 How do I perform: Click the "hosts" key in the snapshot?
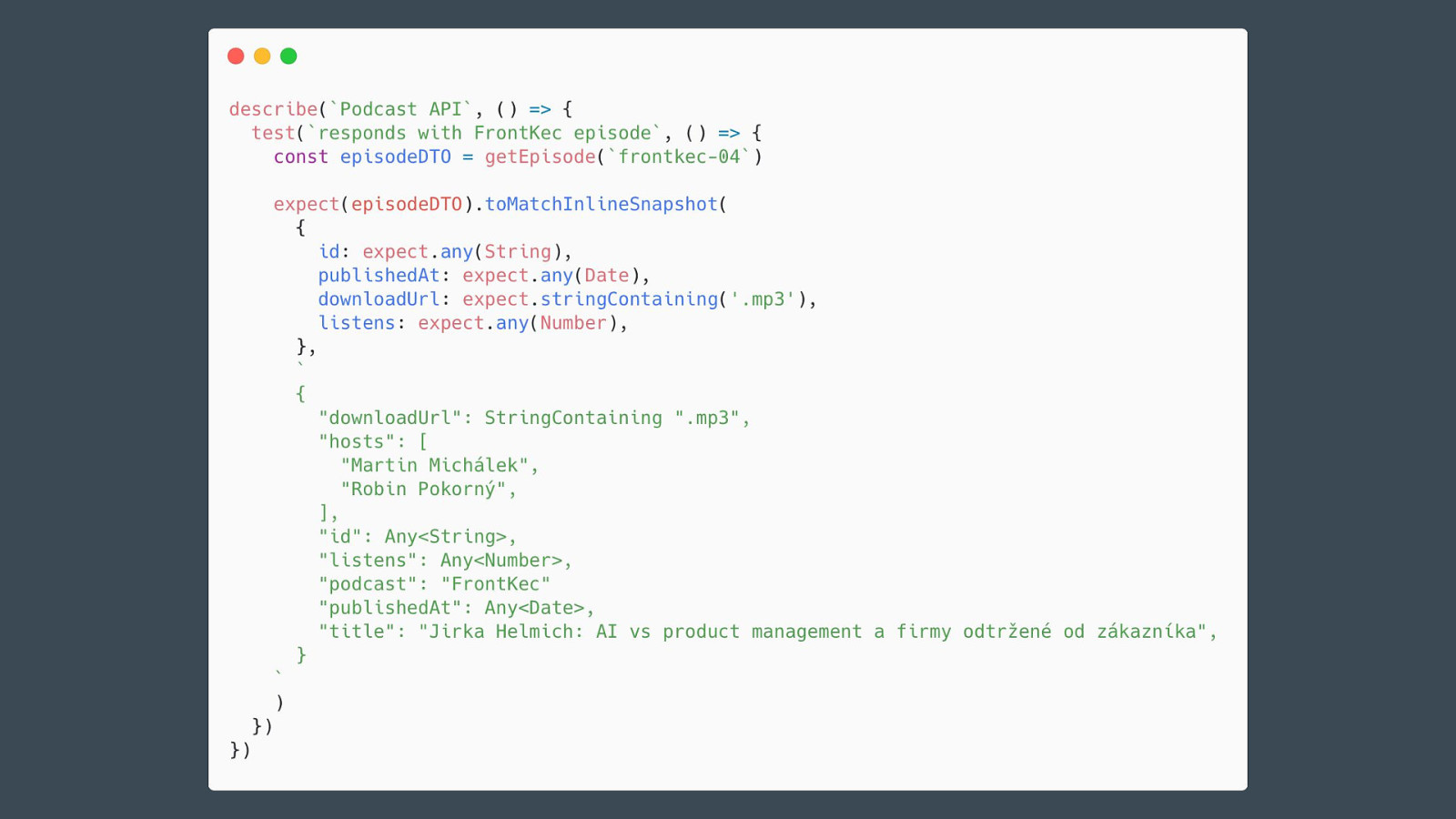pos(356,441)
